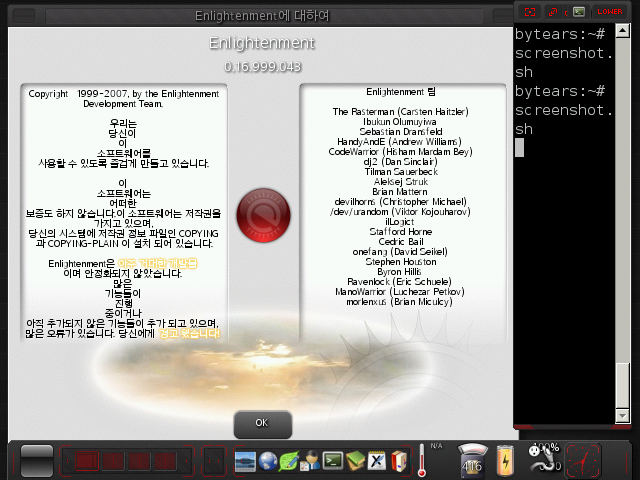
Task: Click "Aleksej Struk" in the team list
Action: (400, 182)
